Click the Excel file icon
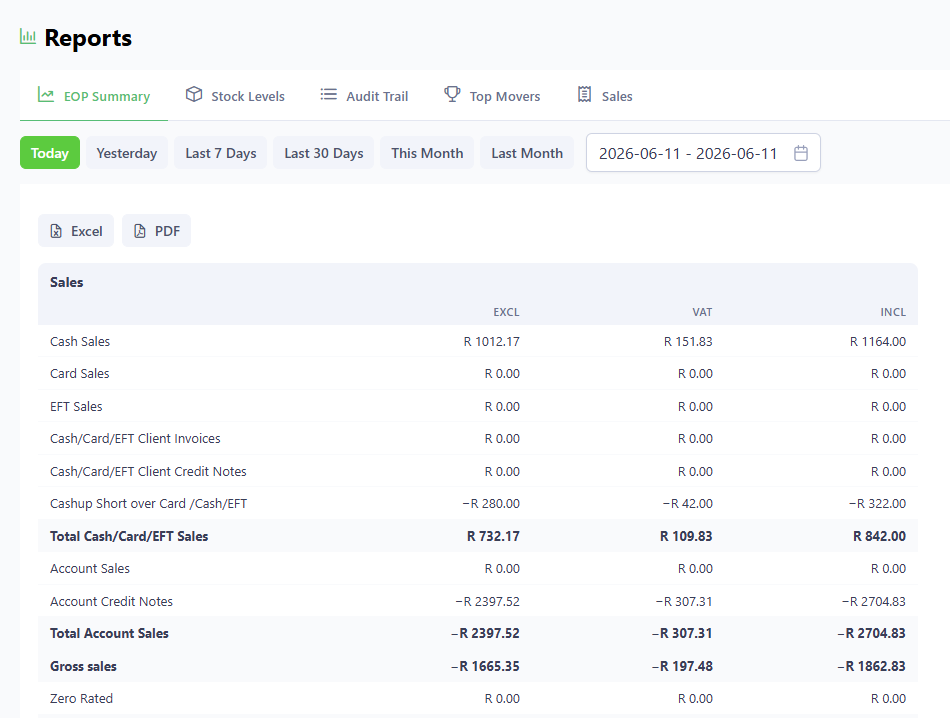Image resolution: width=950 pixels, height=718 pixels. coord(56,231)
